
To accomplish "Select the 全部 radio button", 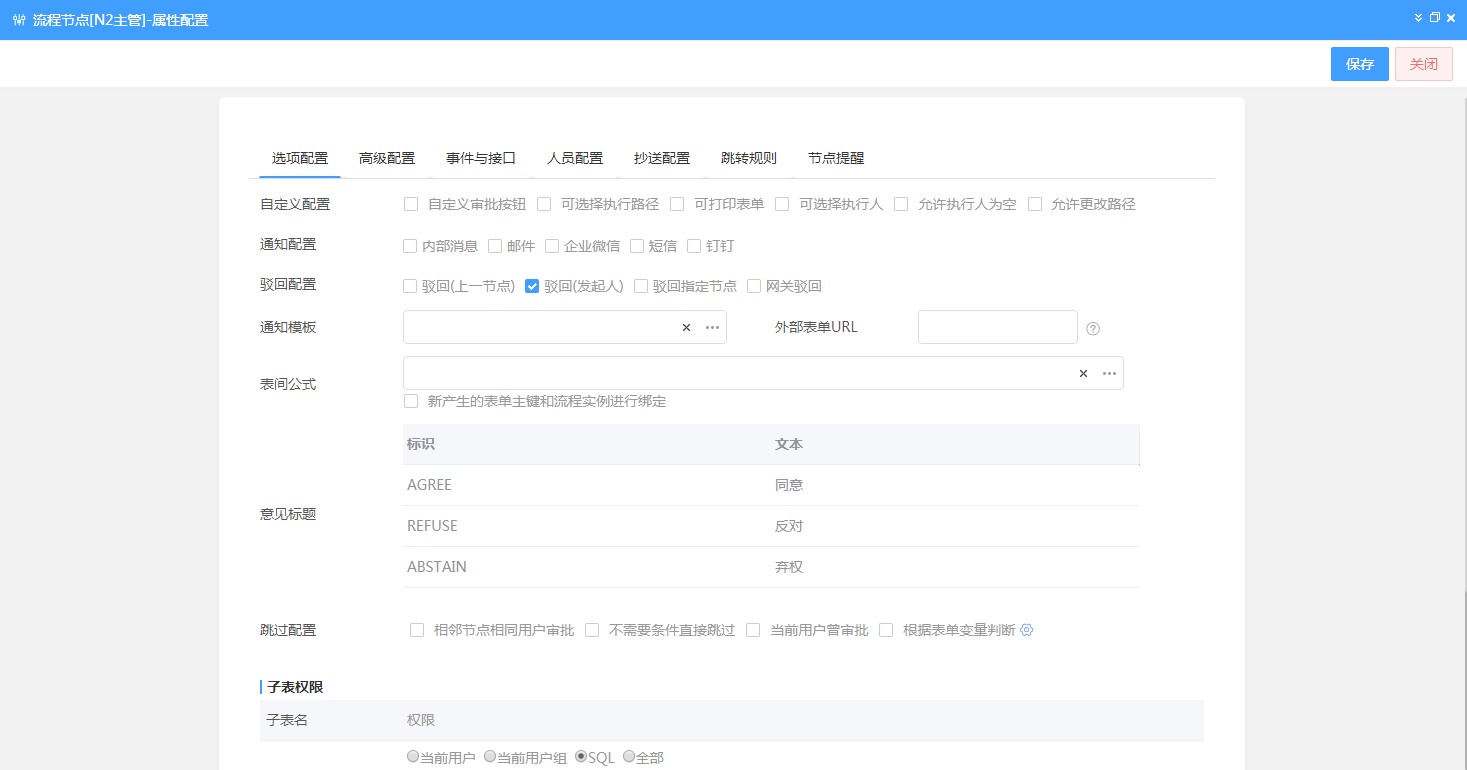I will 629,757.
